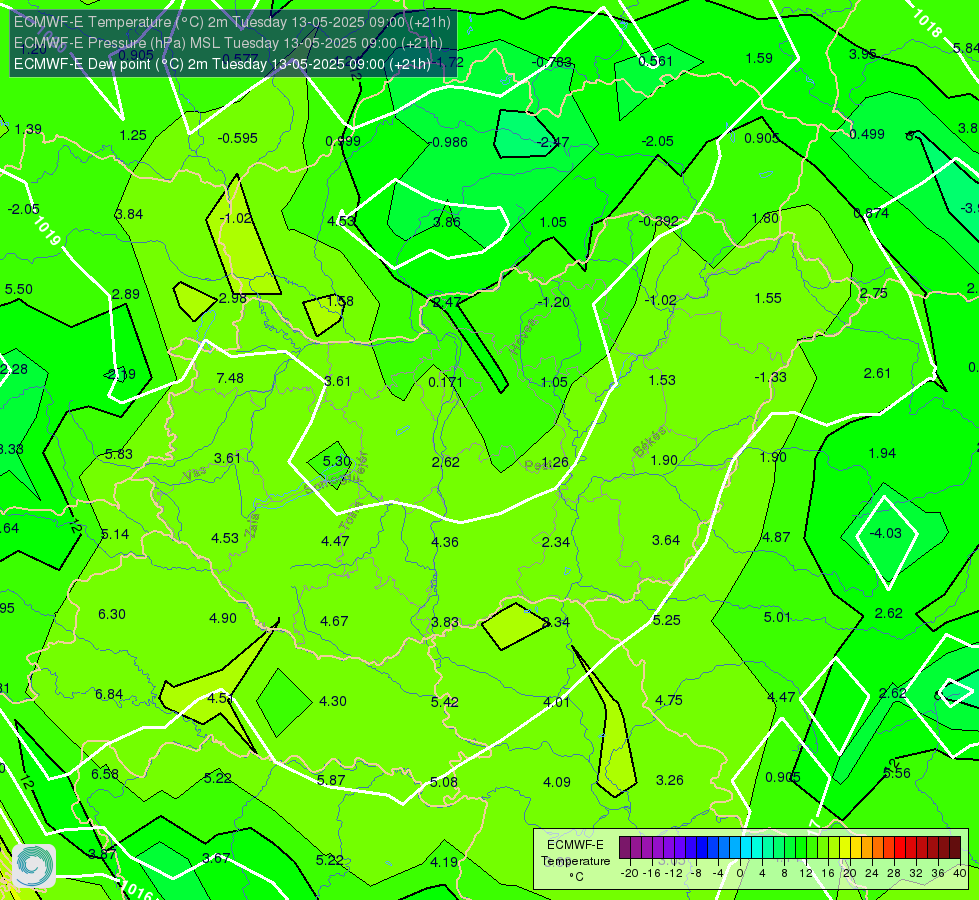
Task: Click the map value 6.84
Action: pos(109,695)
